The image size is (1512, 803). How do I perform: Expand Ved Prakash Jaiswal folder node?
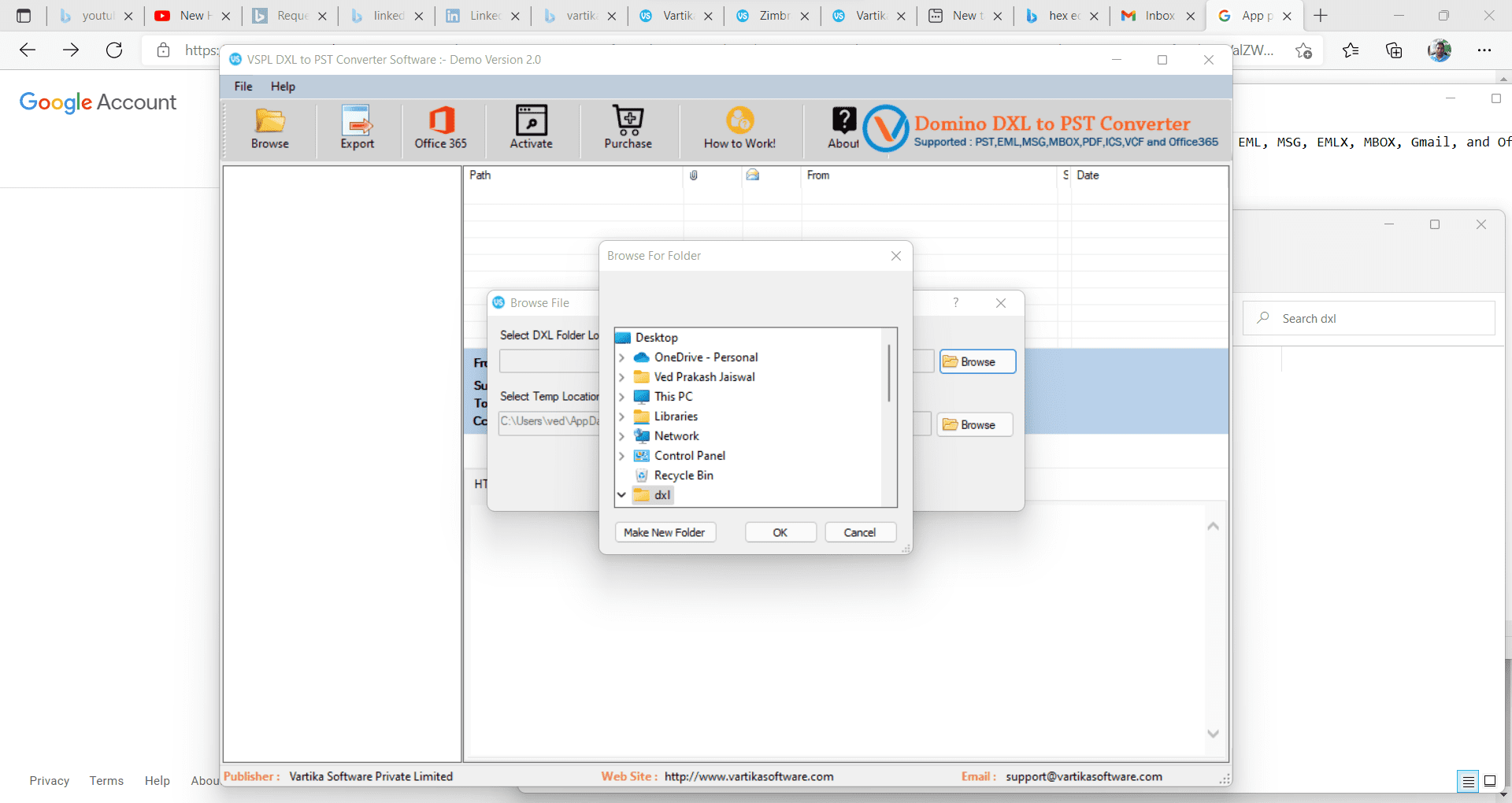pyautogui.click(x=621, y=377)
